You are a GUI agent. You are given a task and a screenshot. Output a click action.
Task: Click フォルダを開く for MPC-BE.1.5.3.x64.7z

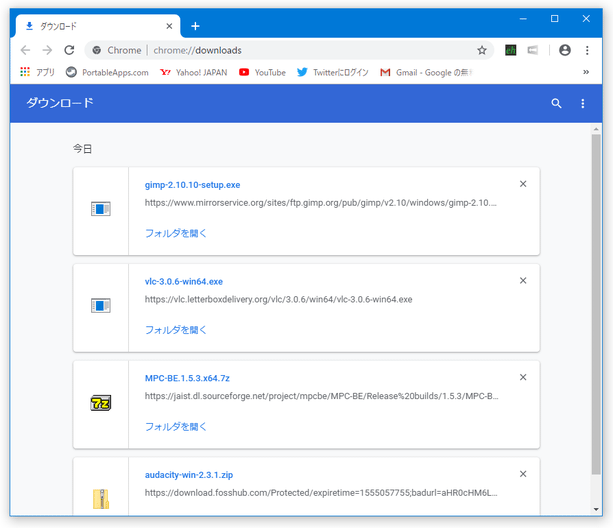(176, 426)
